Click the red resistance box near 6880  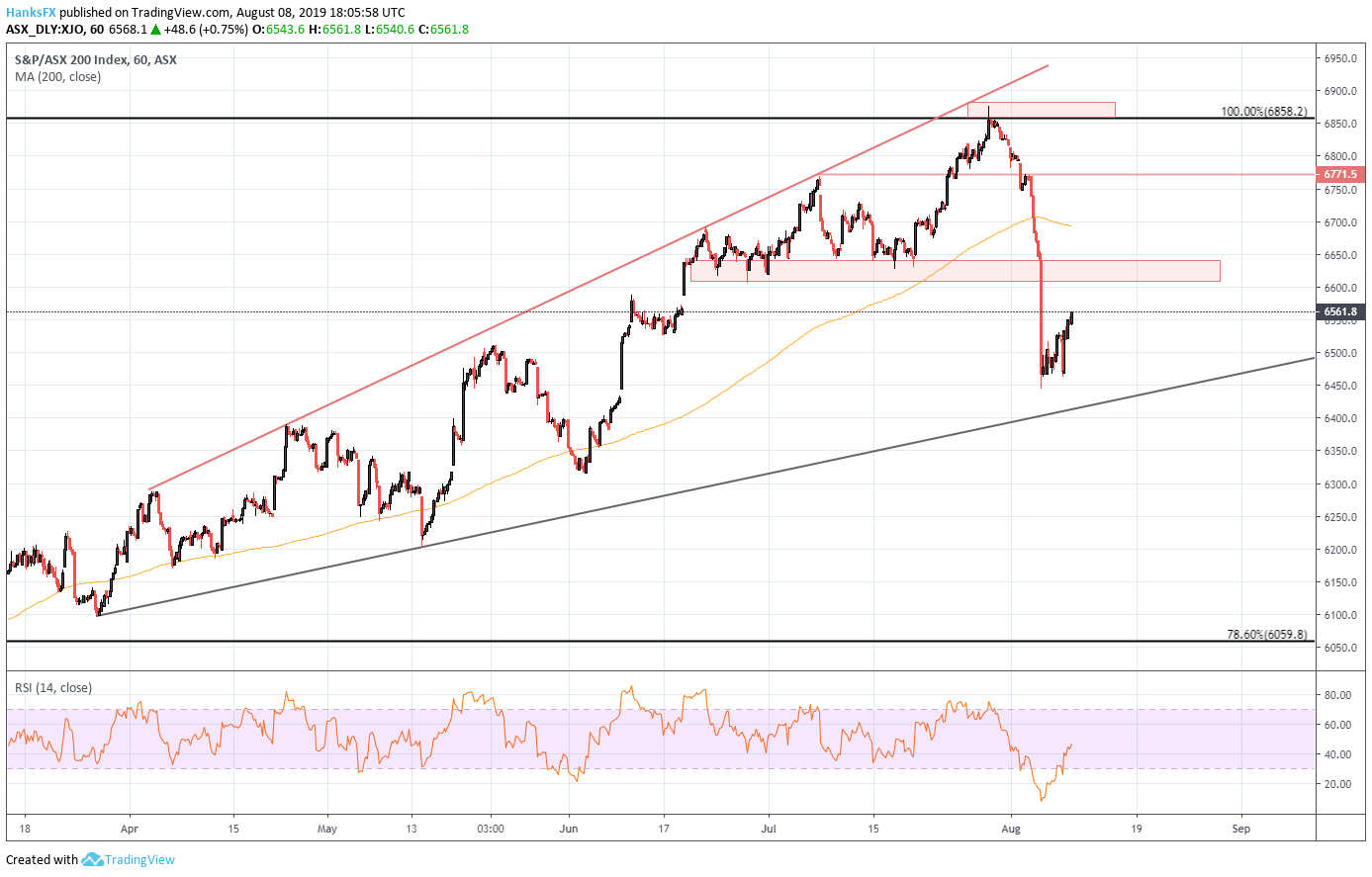pos(1041,110)
